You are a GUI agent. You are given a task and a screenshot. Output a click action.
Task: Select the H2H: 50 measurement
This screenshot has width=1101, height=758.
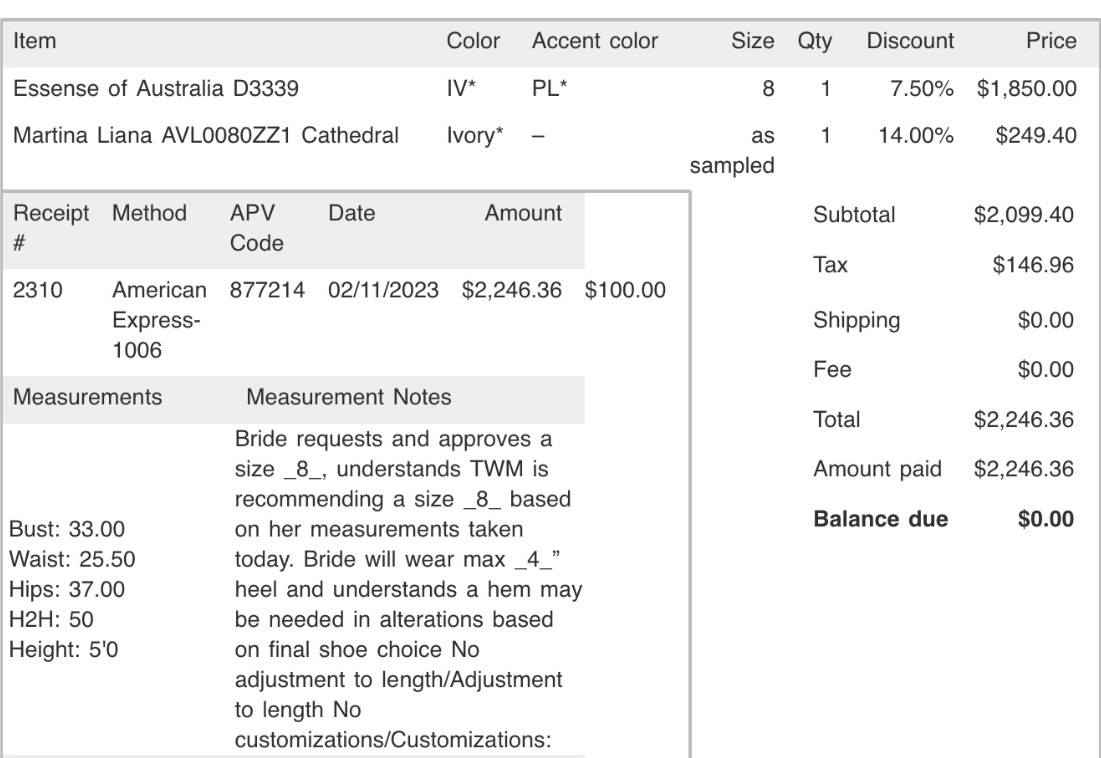tap(51, 619)
